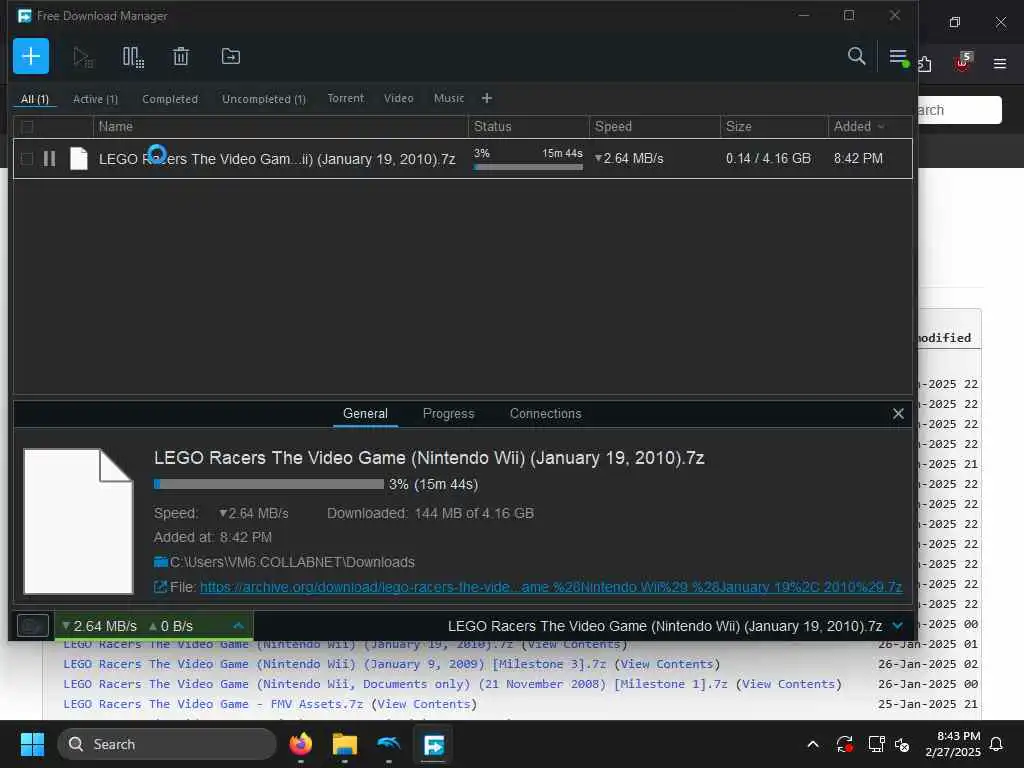The image size is (1024, 768).
Task: Open the archive.org file URL link
Action: point(551,587)
